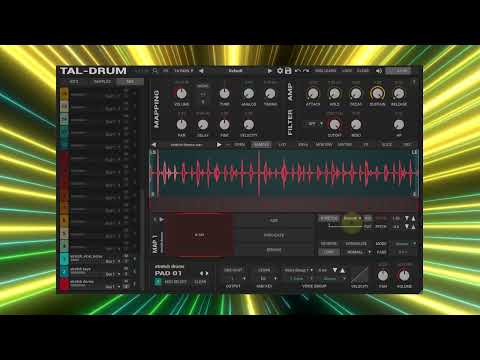Click the velocity curve display

pos(359,275)
